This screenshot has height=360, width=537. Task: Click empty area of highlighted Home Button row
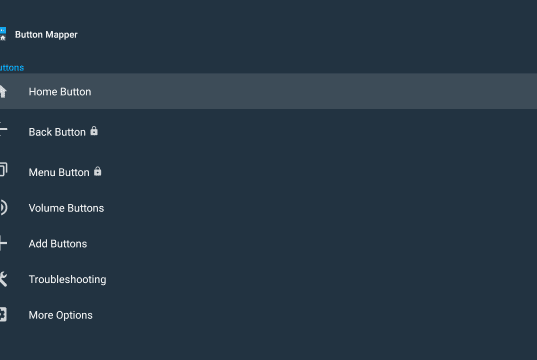[x=308, y=91]
